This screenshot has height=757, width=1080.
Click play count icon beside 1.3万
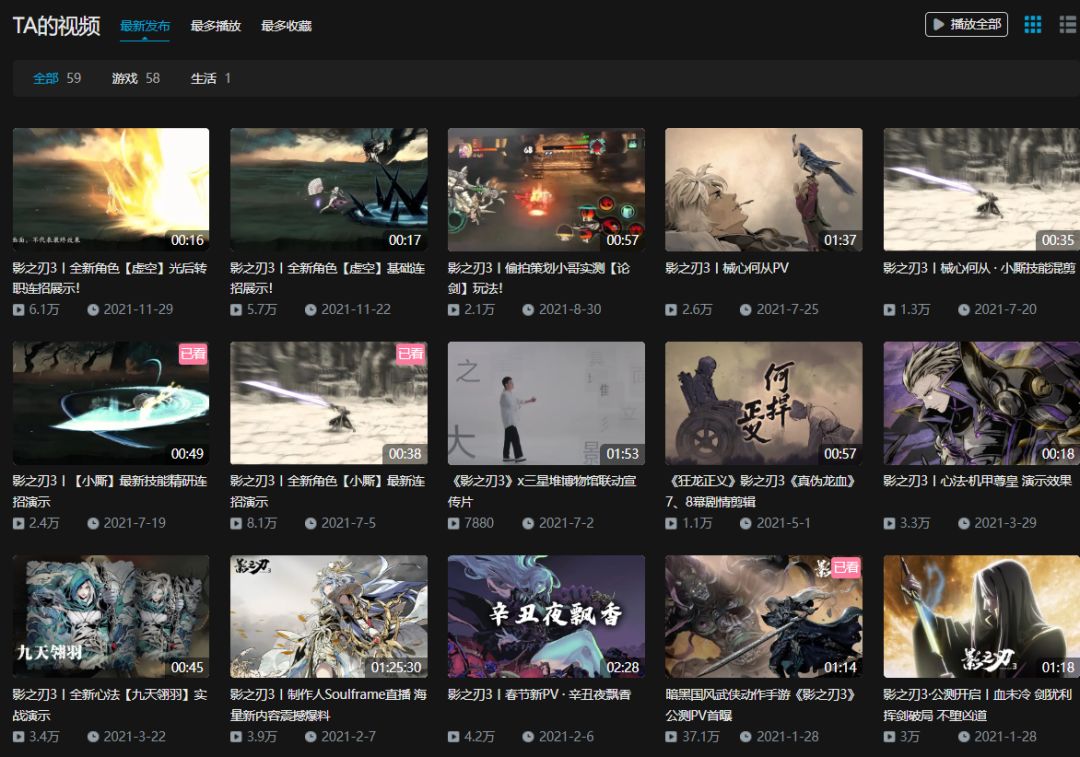(x=890, y=310)
